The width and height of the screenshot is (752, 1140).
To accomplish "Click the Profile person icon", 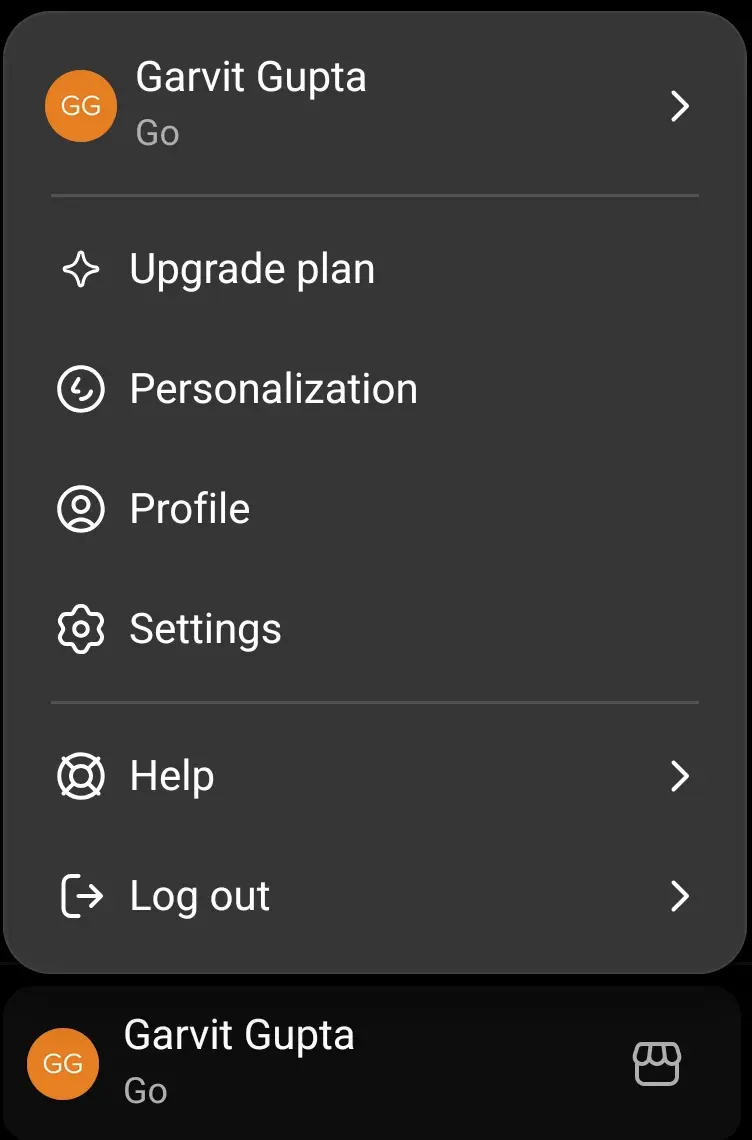I will (81, 509).
